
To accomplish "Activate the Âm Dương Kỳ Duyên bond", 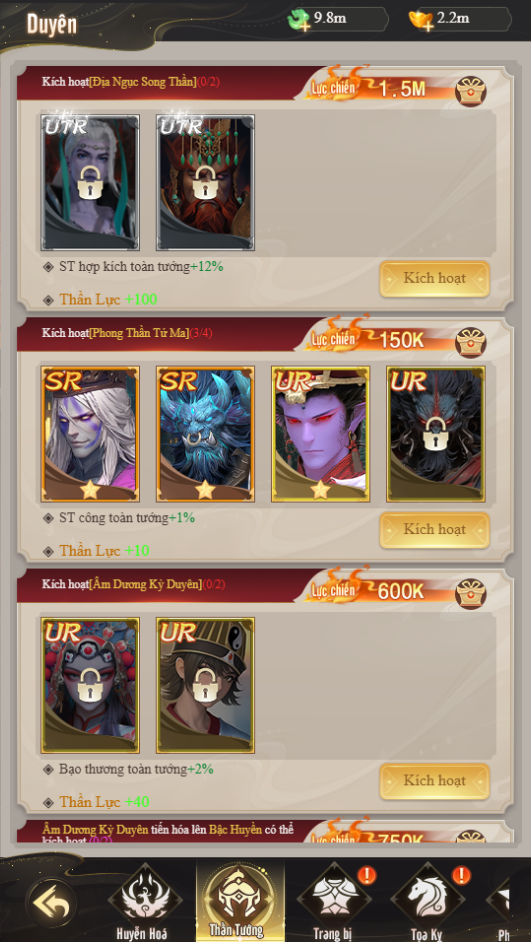I will coord(434,781).
